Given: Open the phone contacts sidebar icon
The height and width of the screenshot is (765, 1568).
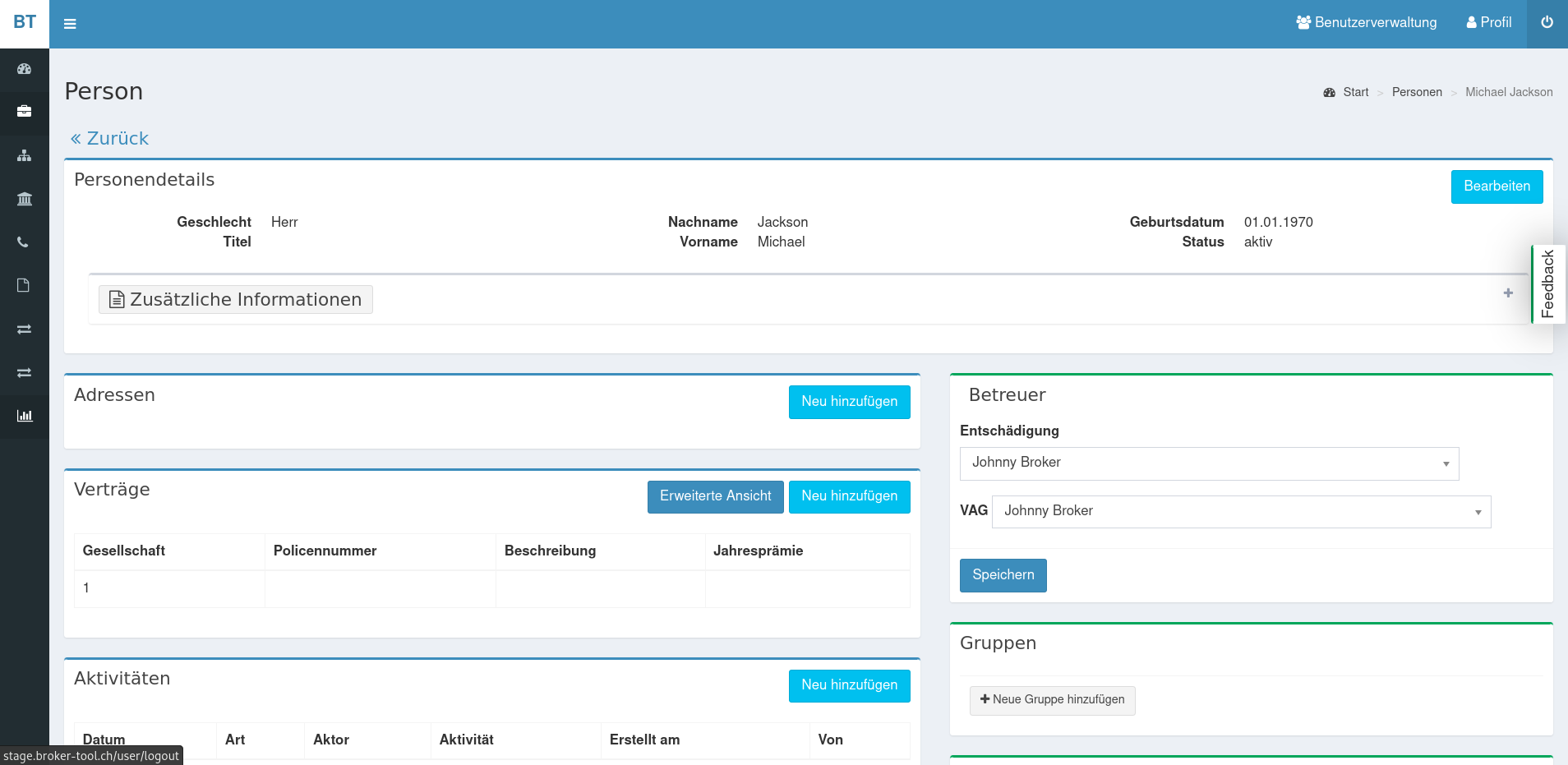Looking at the screenshot, I should pos(24,242).
